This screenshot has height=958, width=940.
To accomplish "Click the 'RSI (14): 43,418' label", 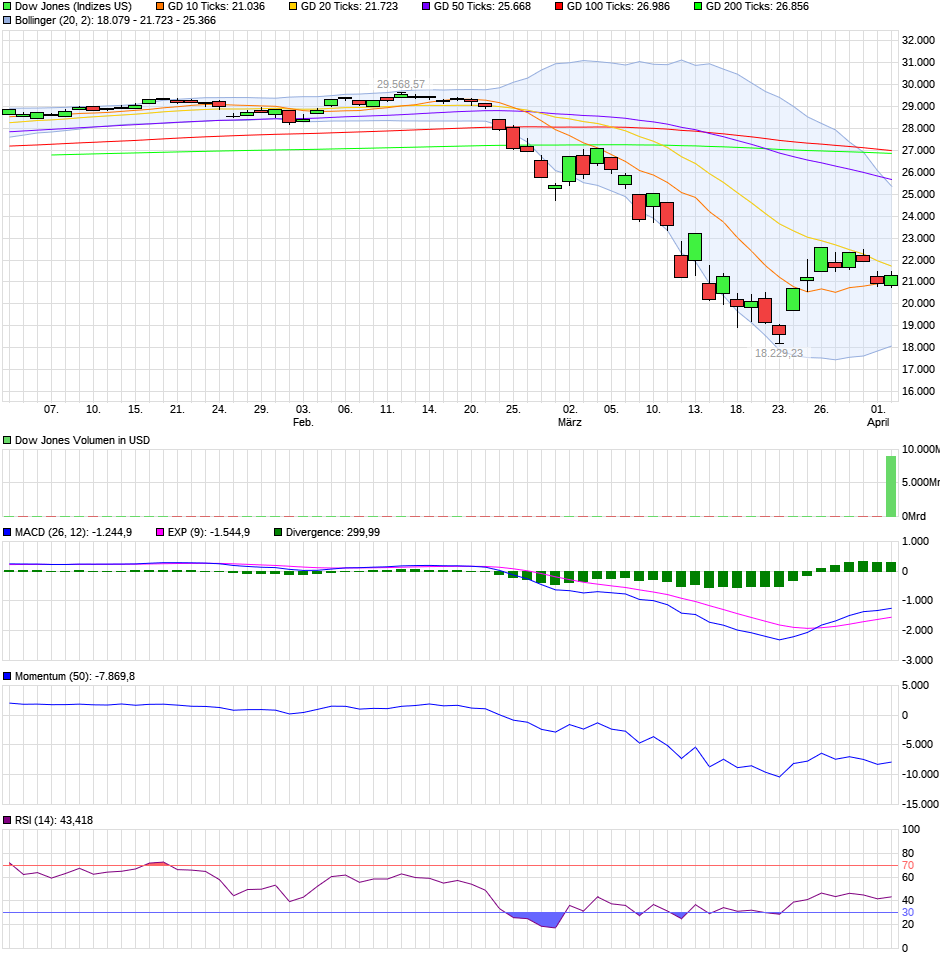I will tap(54, 820).
